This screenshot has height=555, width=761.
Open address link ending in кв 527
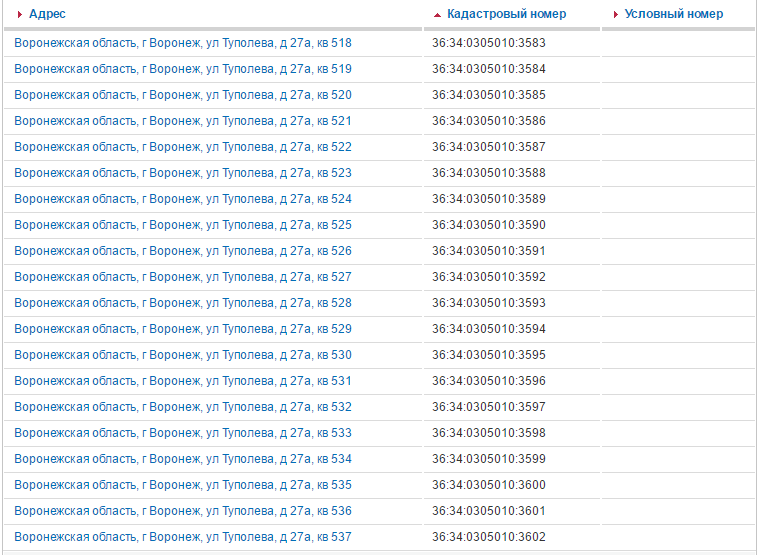tap(183, 277)
